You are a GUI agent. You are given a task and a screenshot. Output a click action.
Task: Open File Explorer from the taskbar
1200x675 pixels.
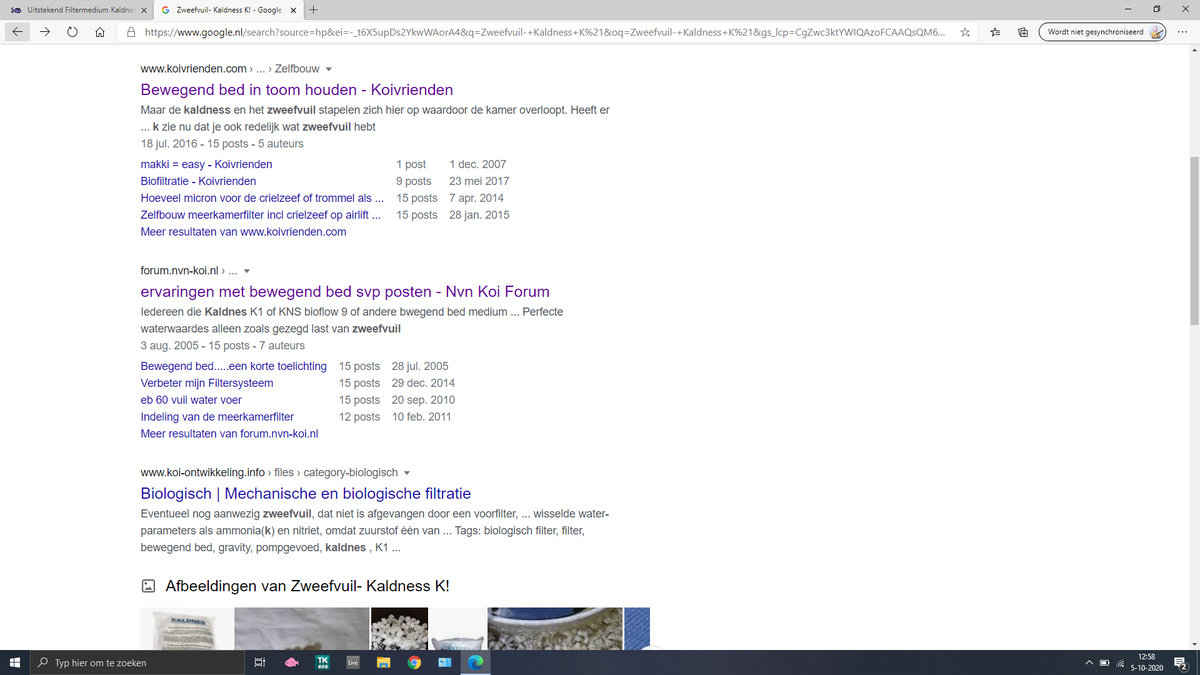point(383,662)
